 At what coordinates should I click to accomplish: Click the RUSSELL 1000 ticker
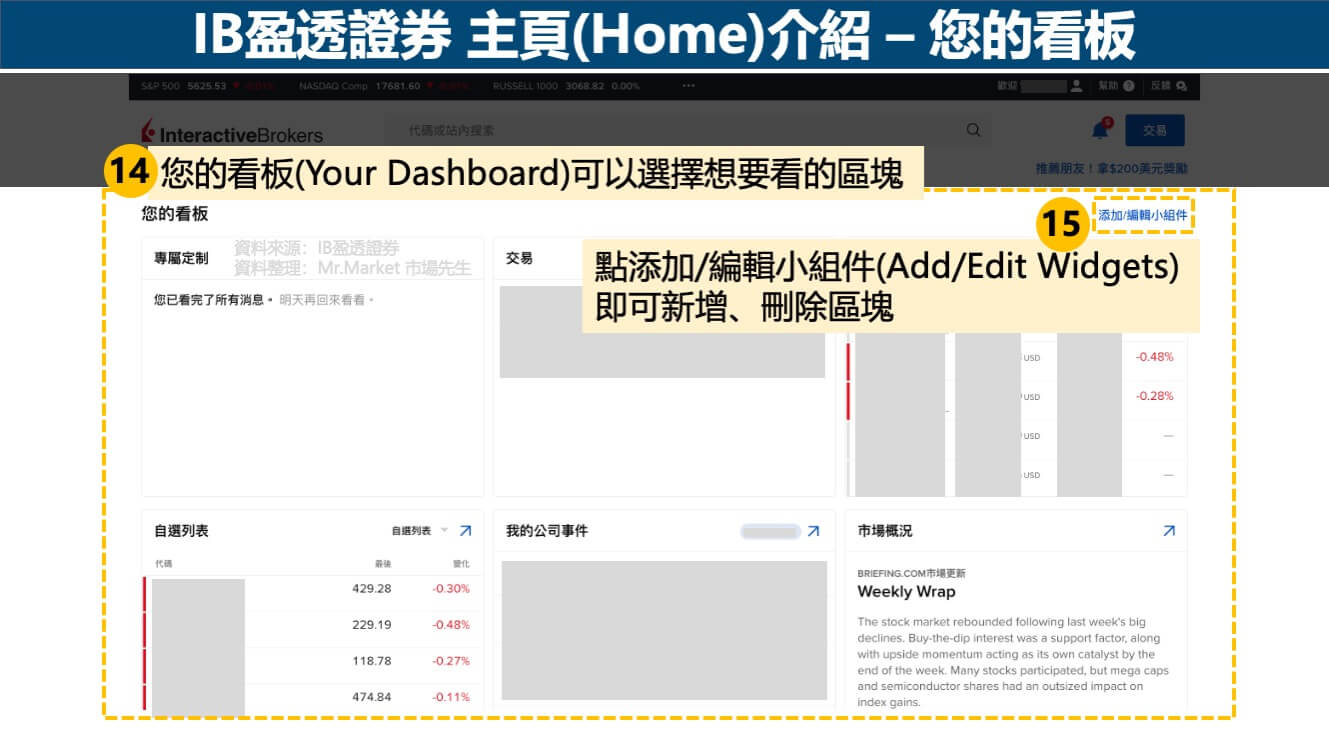coord(566,86)
